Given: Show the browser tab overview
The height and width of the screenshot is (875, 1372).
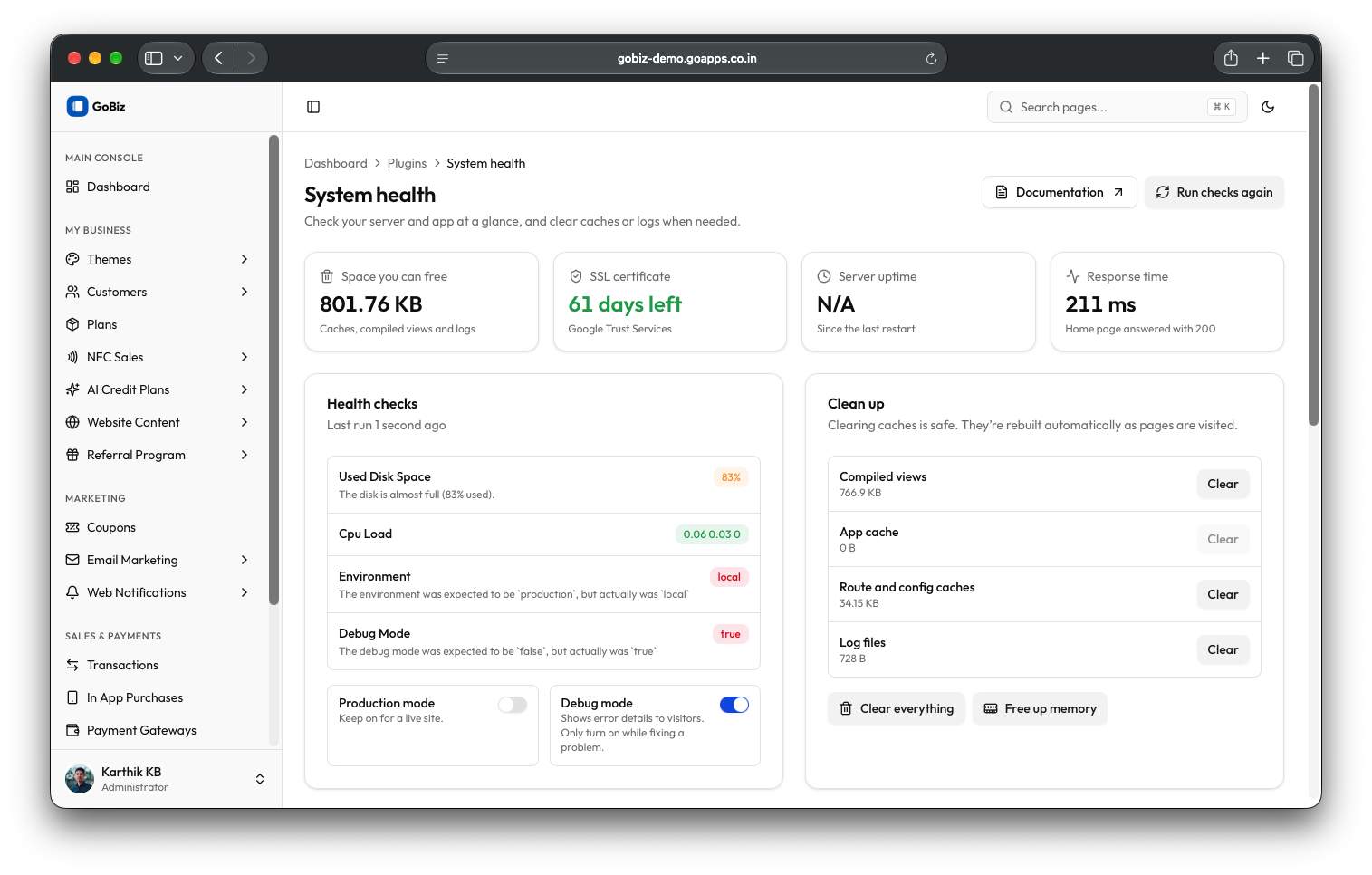Looking at the screenshot, I should click(x=1296, y=58).
